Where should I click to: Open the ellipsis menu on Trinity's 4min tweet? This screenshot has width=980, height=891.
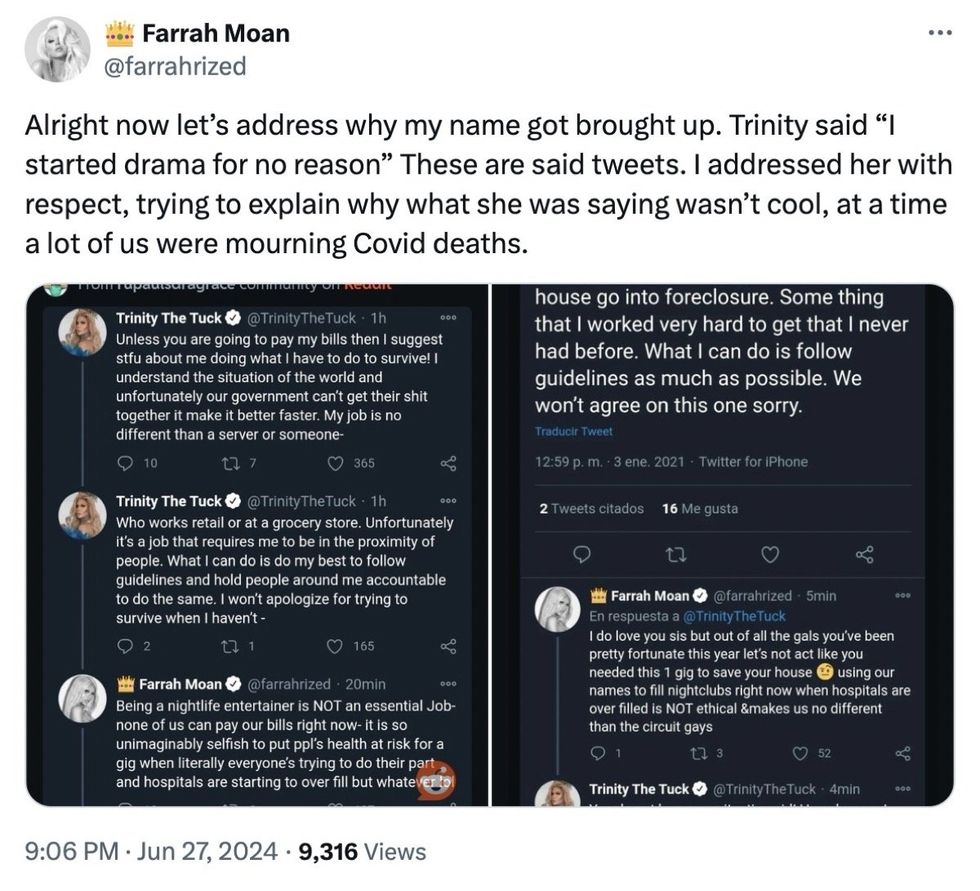click(x=903, y=789)
